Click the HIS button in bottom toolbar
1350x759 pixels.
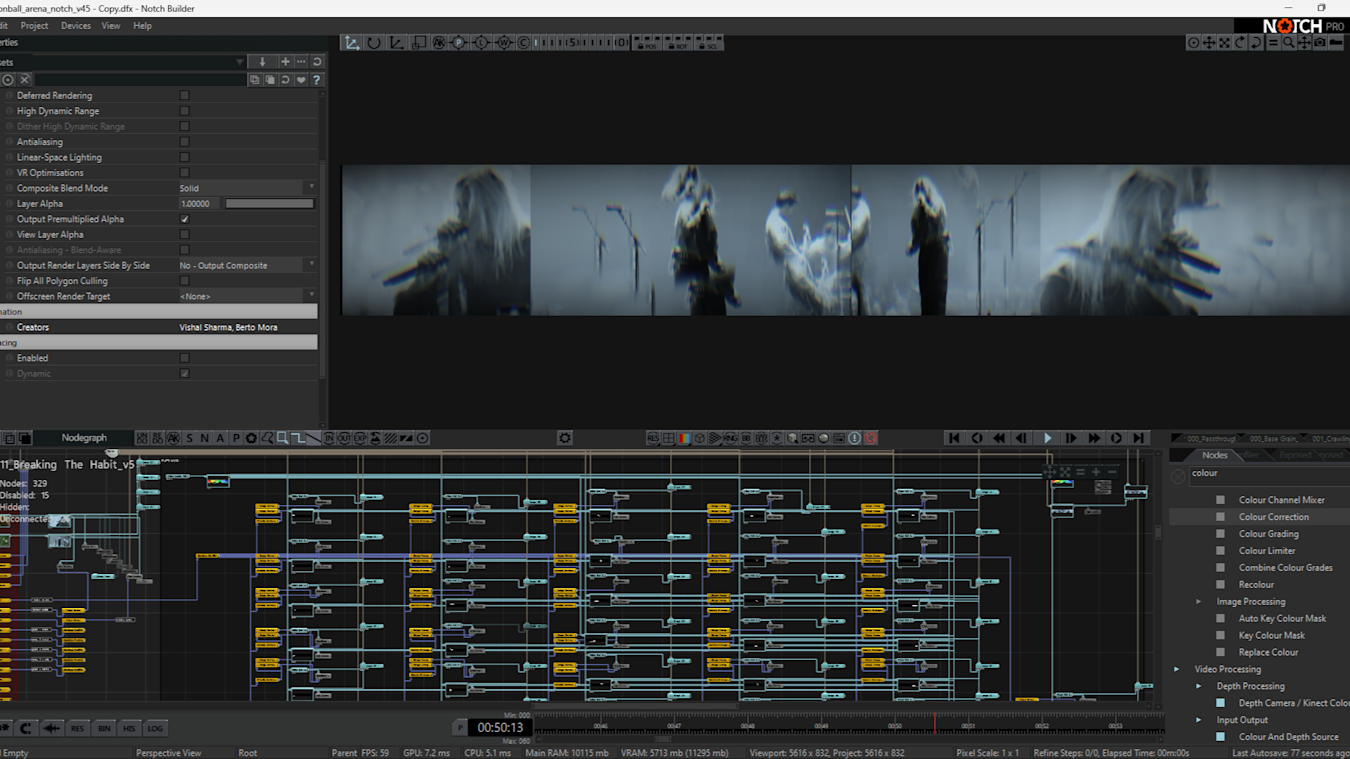(129, 728)
